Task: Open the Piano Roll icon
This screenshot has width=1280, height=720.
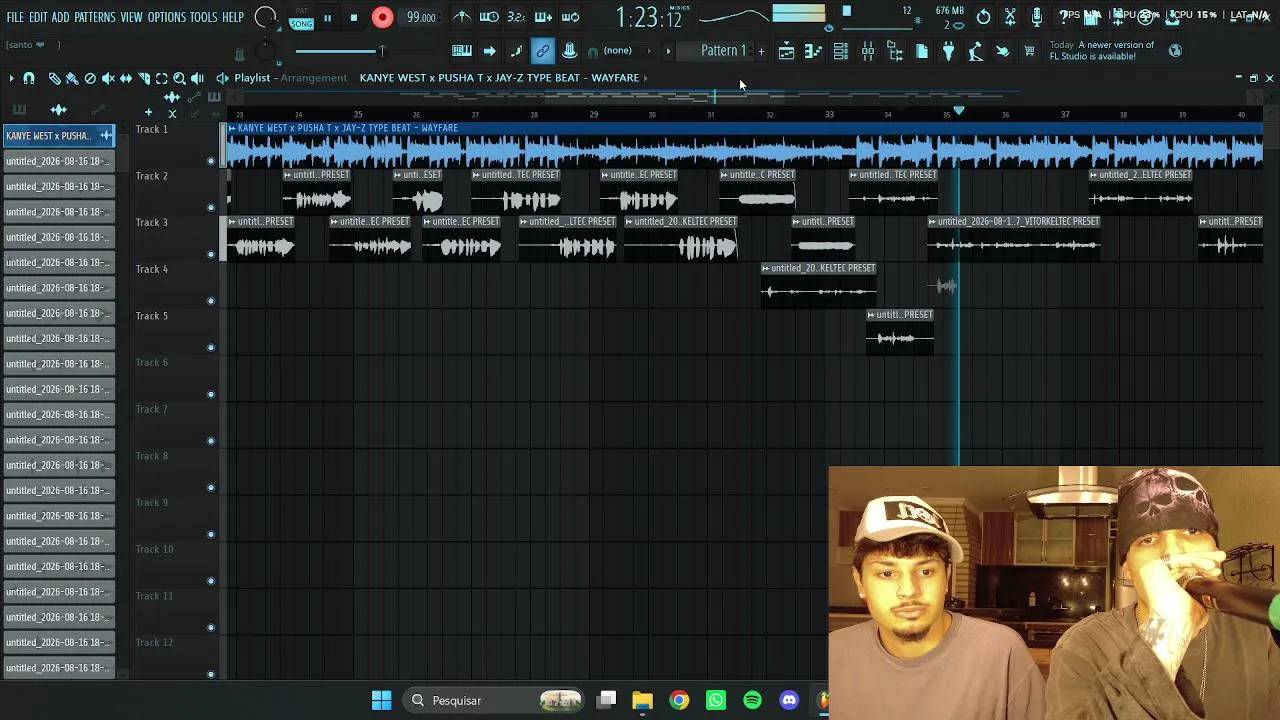Action: [813, 51]
